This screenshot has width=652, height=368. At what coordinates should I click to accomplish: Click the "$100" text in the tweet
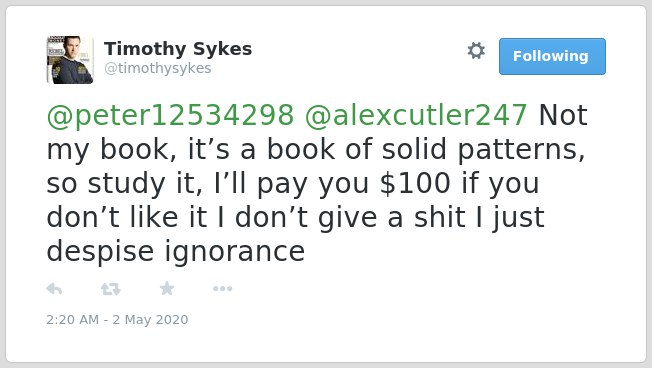click(x=415, y=184)
